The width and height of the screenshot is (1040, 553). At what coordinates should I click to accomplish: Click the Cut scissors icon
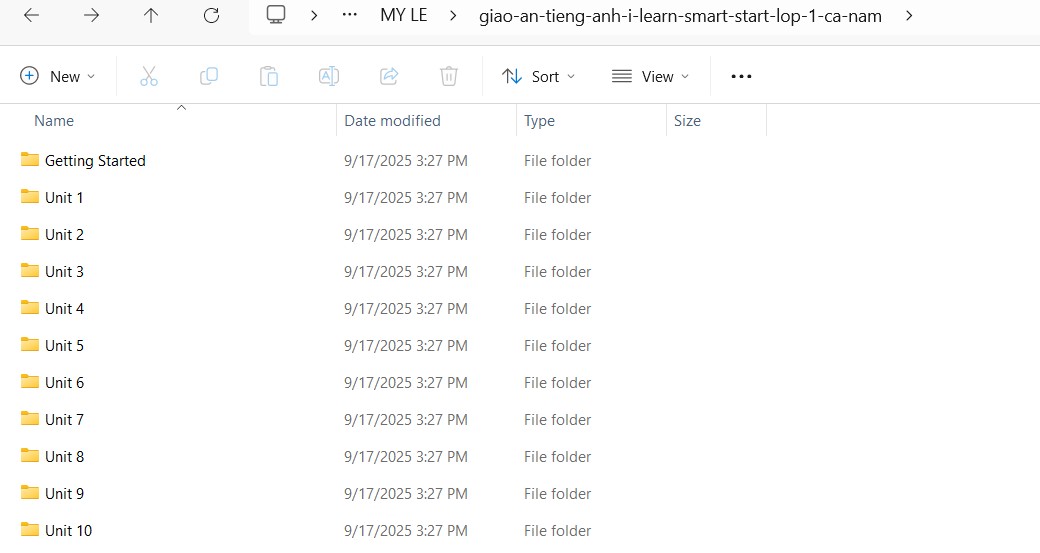(149, 76)
